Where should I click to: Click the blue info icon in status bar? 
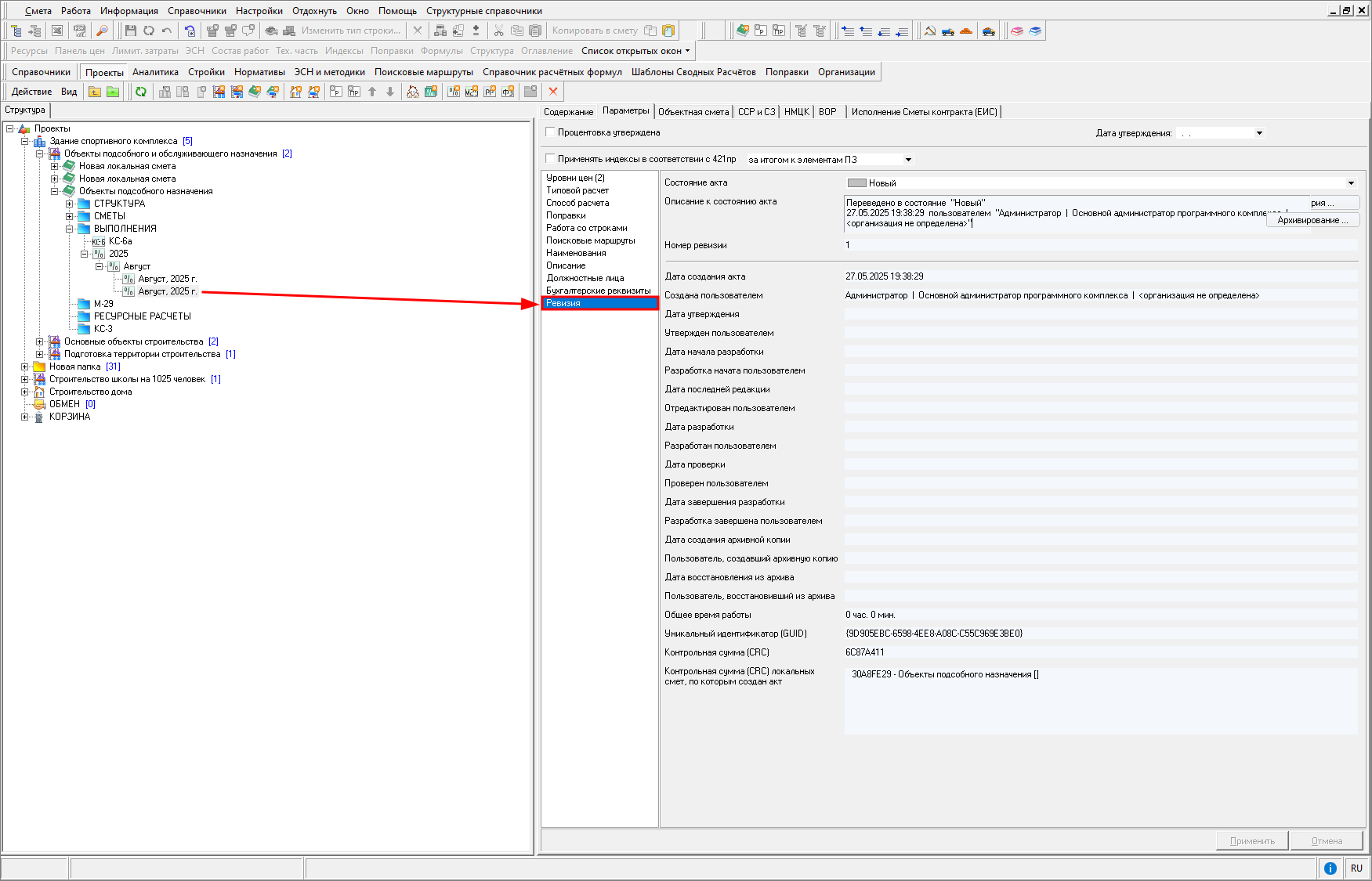pos(1330,868)
